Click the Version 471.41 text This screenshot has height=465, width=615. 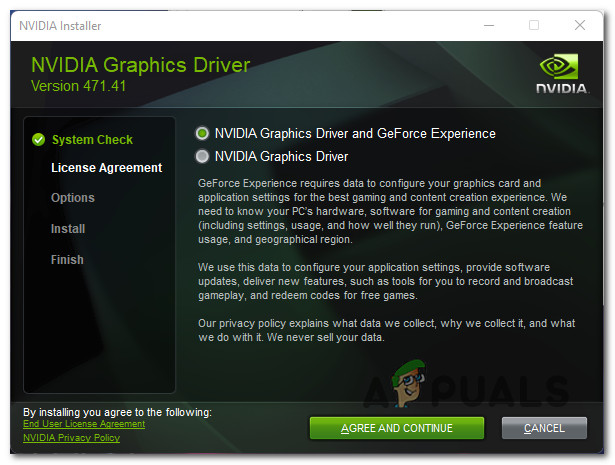coord(78,86)
